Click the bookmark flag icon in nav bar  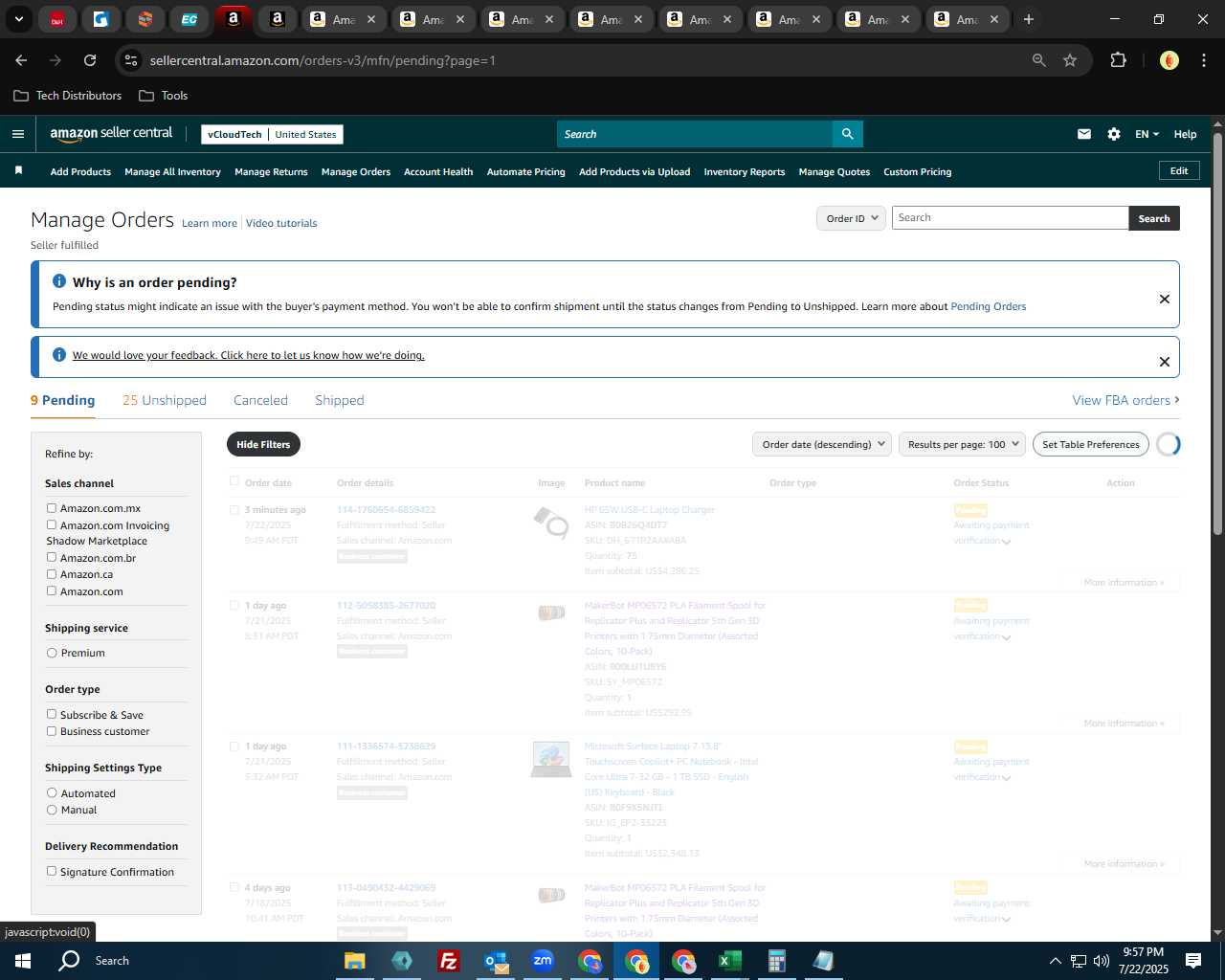[x=18, y=170]
